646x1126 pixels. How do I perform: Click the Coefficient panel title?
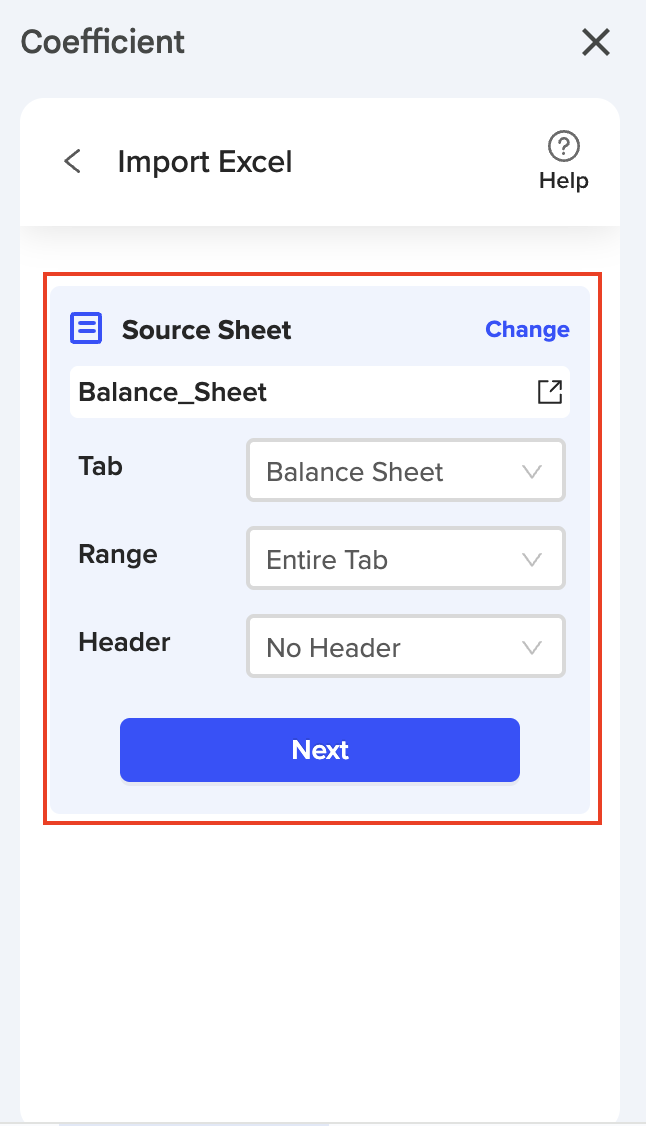click(x=103, y=42)
